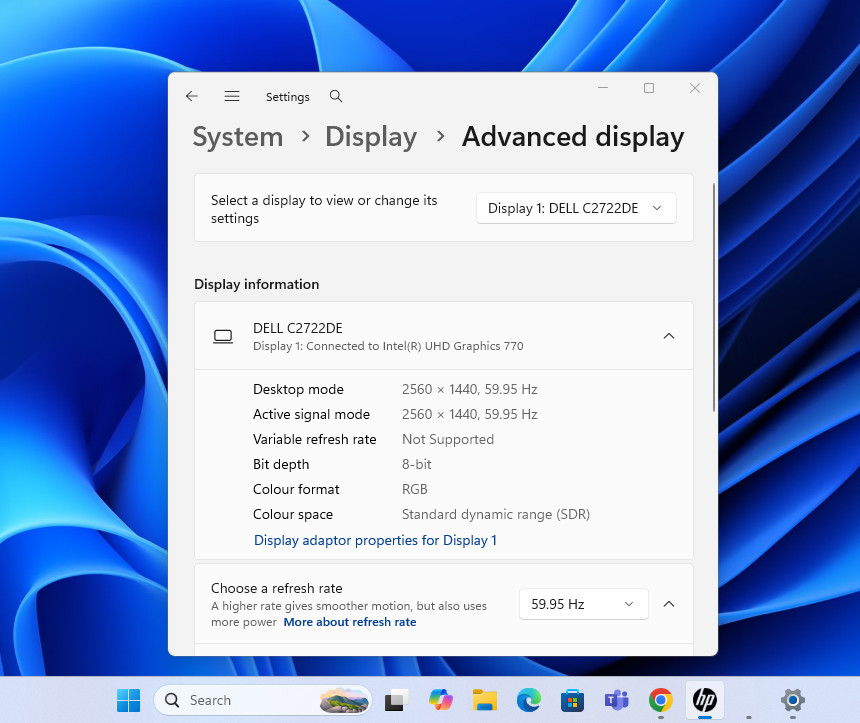
Task: Launch Microsoft Edge from taskbar
Action: click(x=529, y=700)
